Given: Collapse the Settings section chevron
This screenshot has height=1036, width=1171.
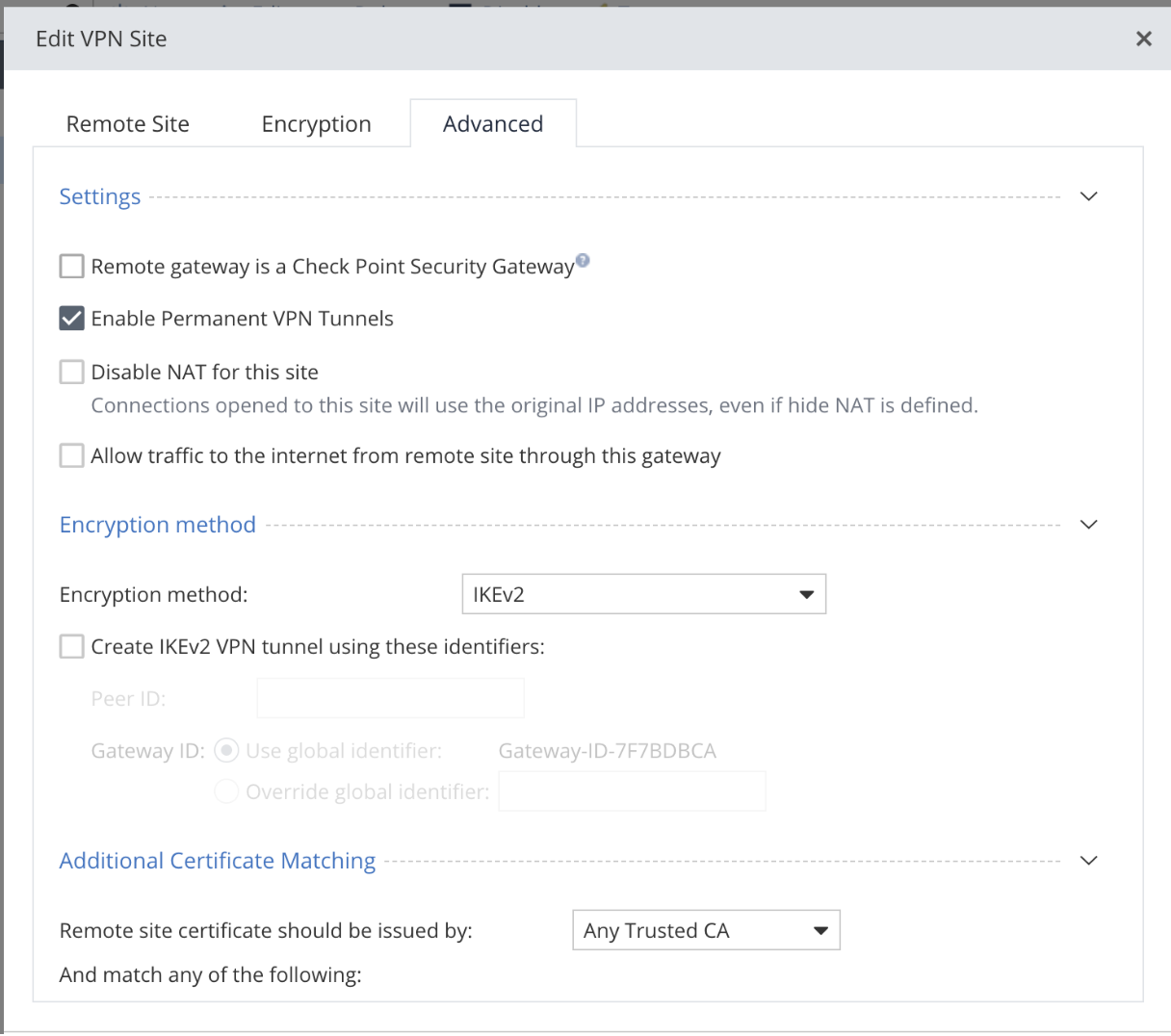Looking at the screenshot, I should coord(1088,196).
